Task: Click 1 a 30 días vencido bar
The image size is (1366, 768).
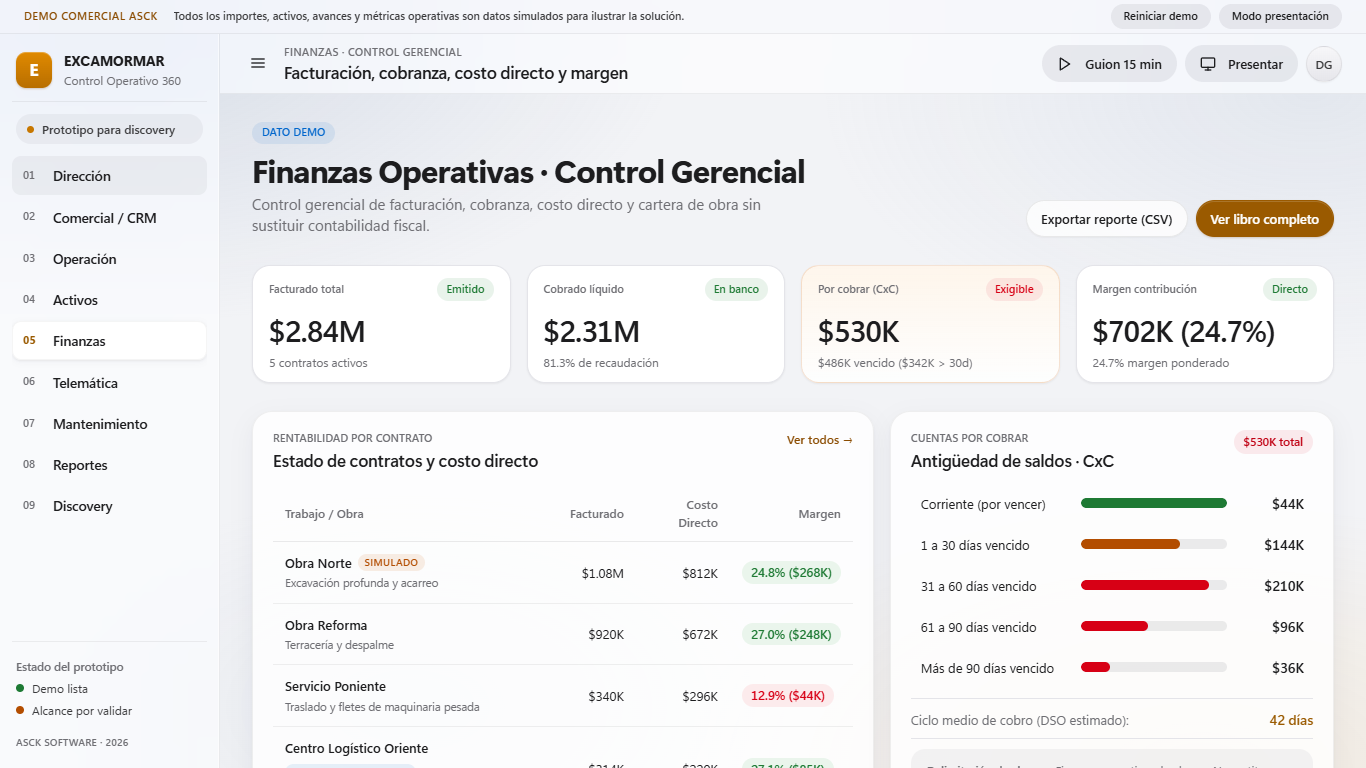Action: 1154,544
